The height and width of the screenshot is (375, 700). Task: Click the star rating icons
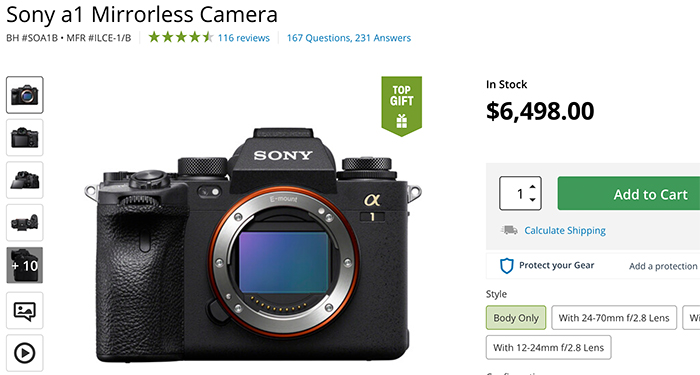(x=181, y=37)
